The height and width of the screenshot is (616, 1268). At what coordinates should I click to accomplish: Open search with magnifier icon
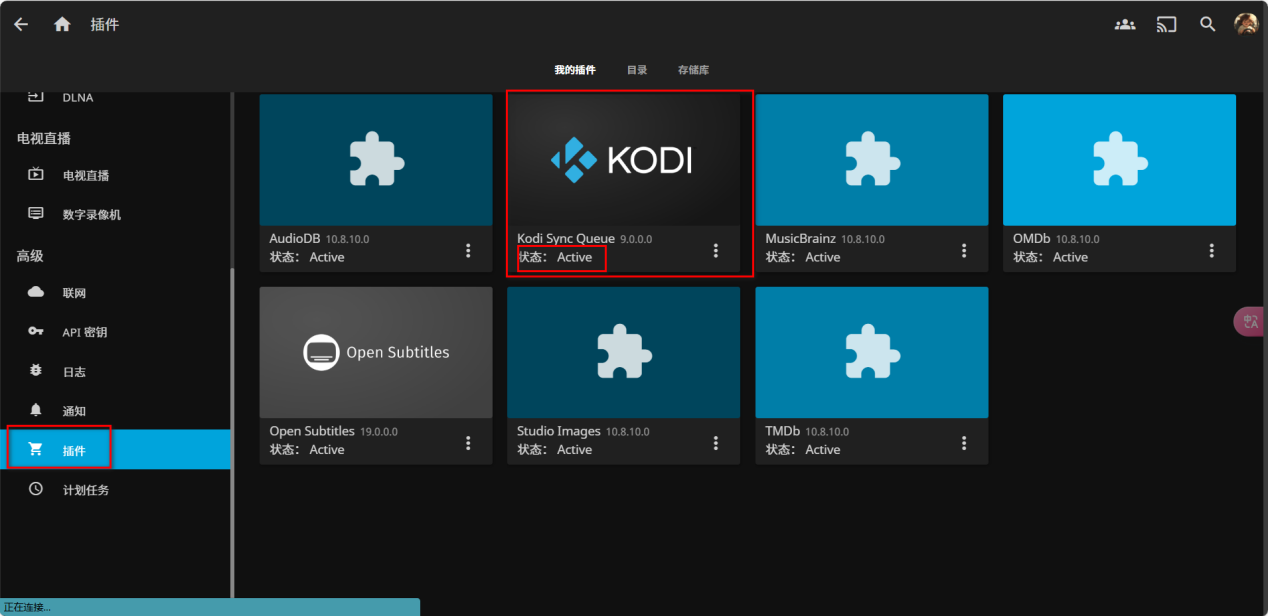coord(1208,25)
